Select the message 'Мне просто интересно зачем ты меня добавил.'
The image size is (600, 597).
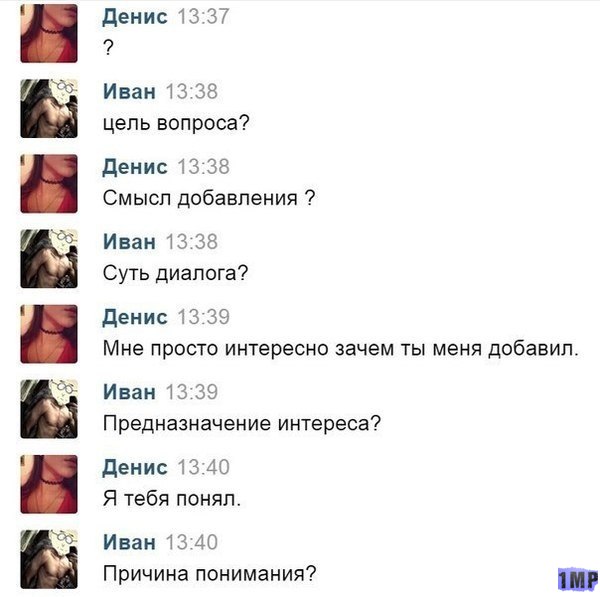(341, 349)
